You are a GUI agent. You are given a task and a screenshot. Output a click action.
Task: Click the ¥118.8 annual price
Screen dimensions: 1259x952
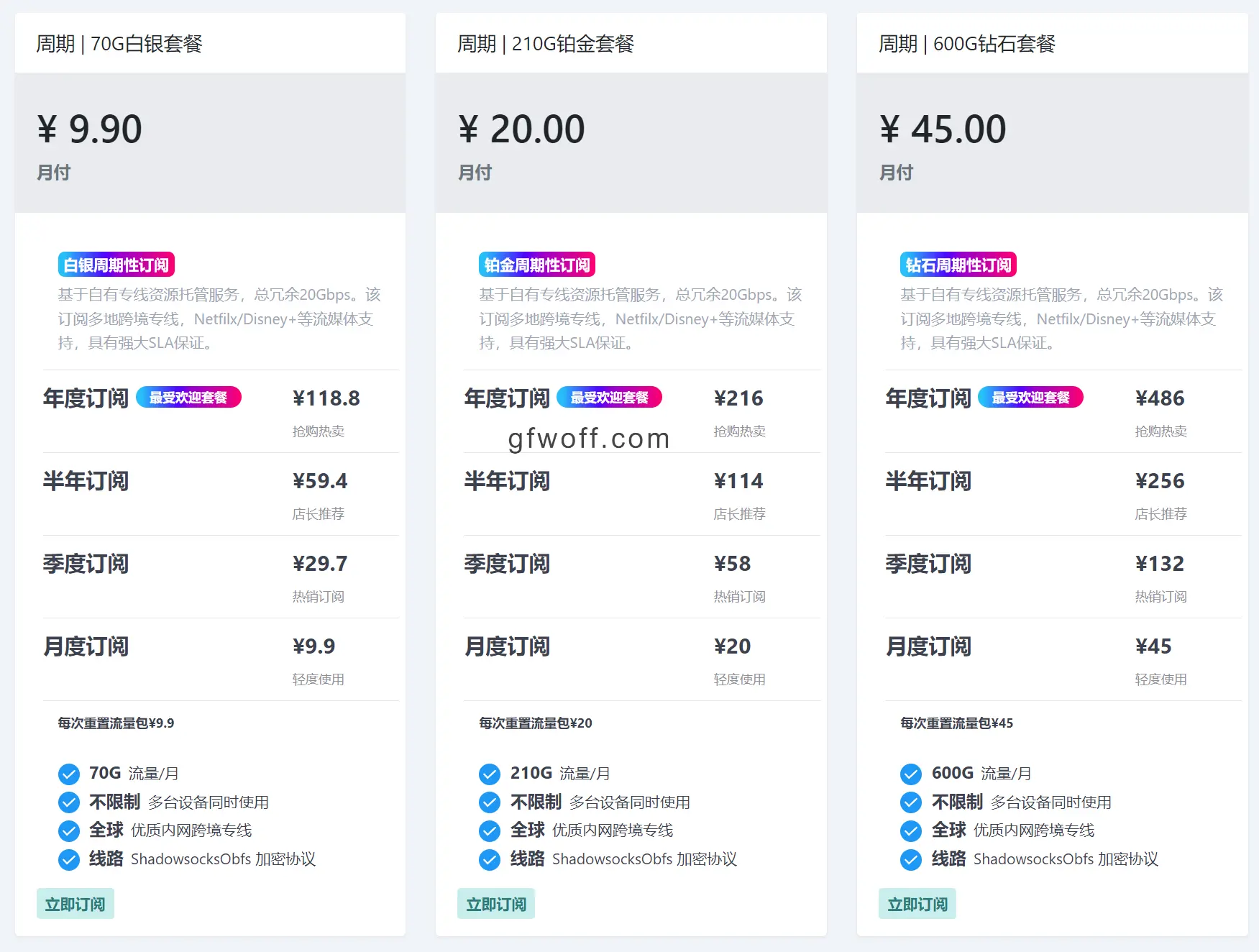tap(326, 398)
